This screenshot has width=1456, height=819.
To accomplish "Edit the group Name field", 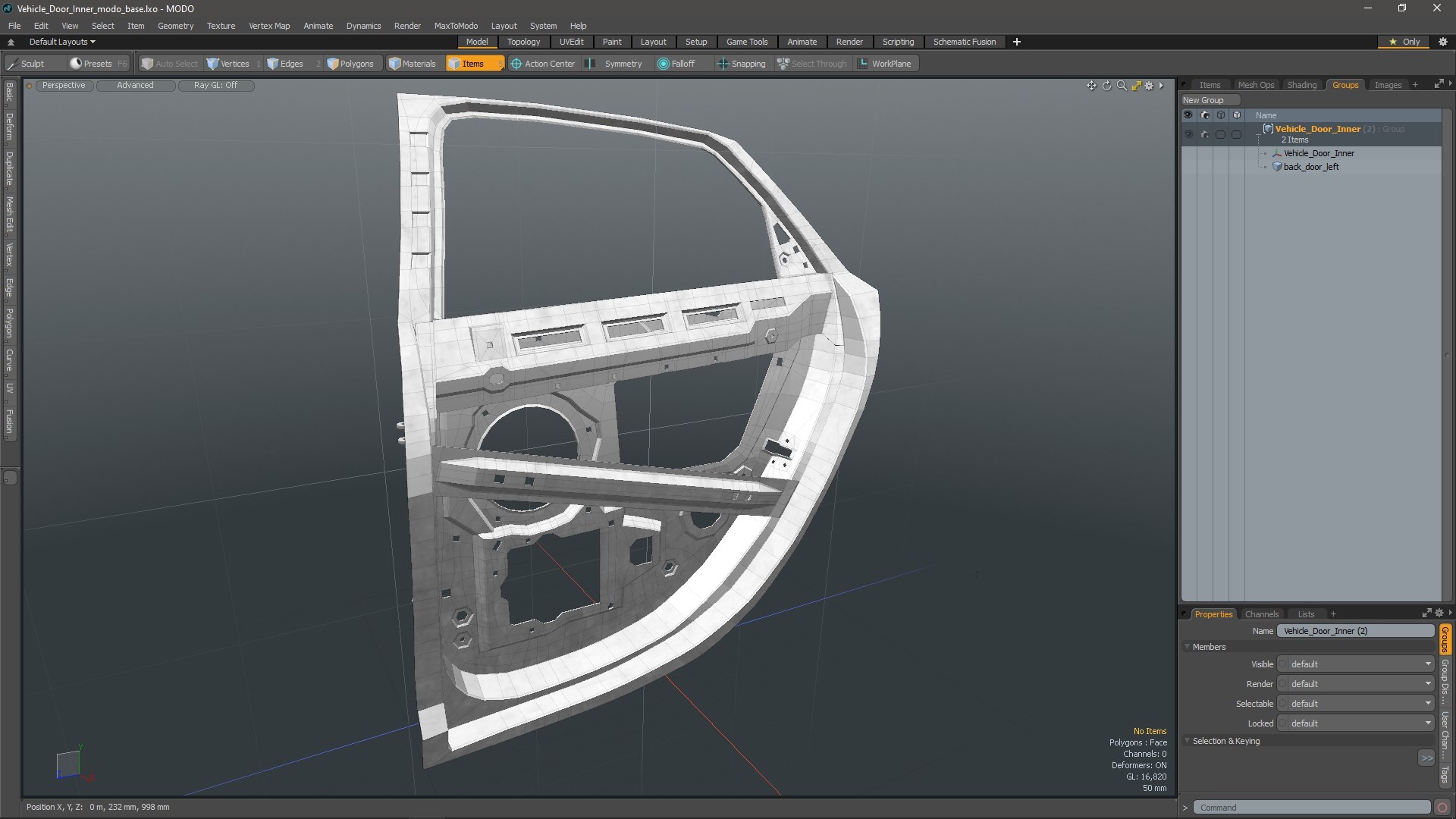I will (x=1355, y=631).
